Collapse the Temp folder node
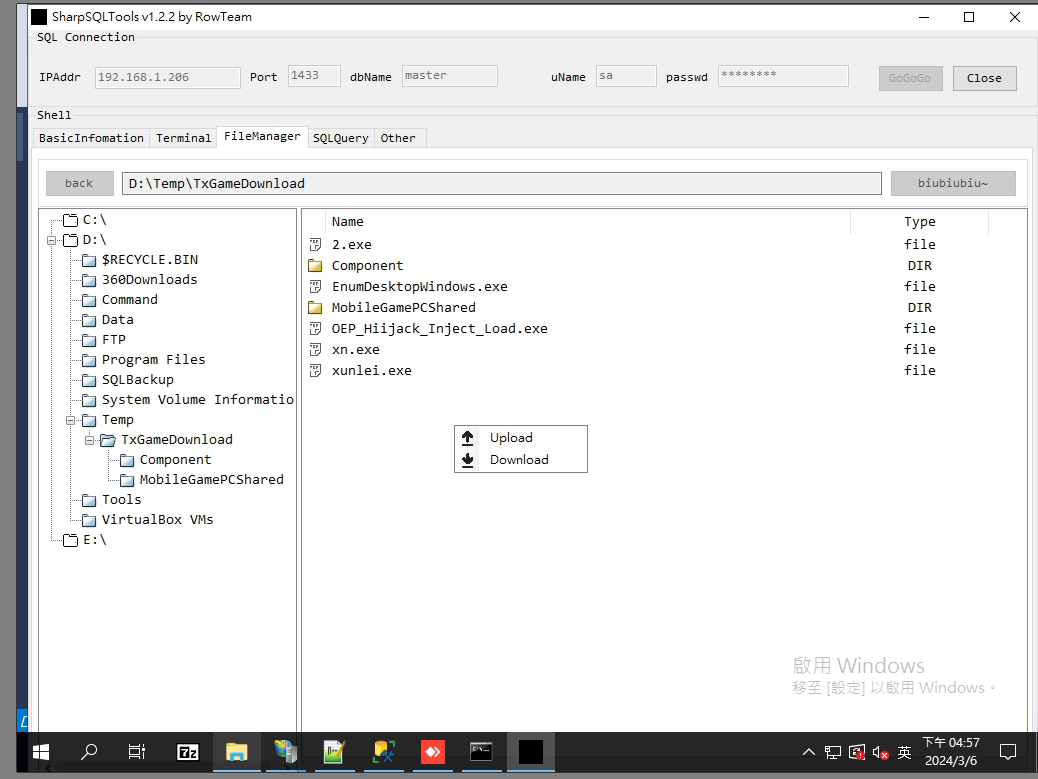 tap(71, 420)
